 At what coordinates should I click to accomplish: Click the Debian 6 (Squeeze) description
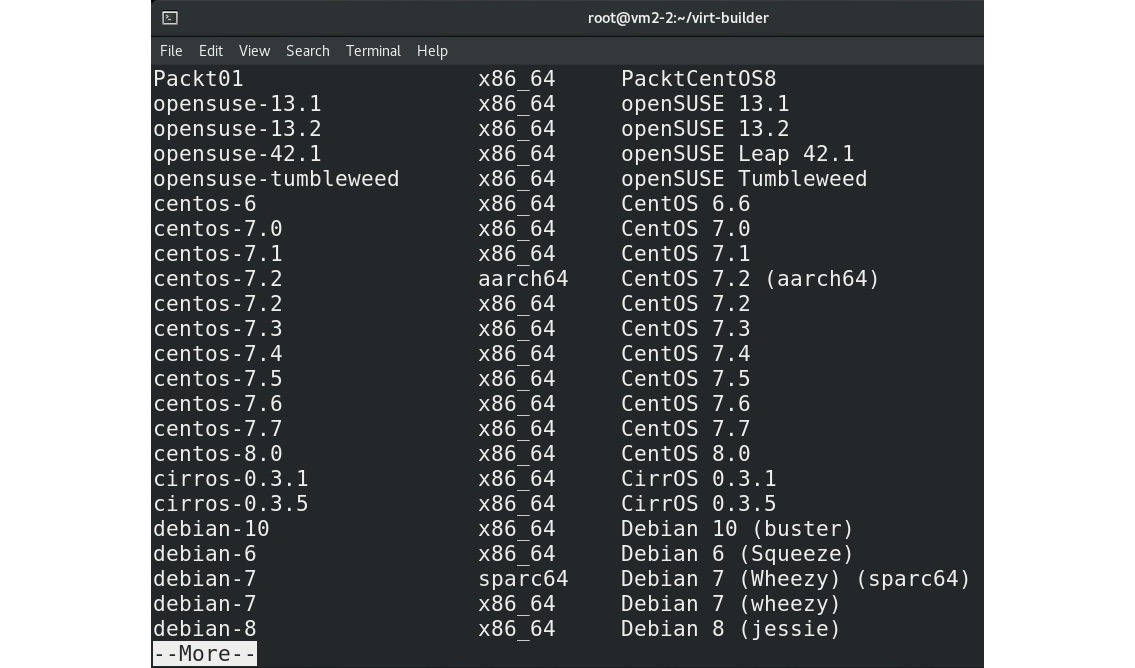pos(738,554)
